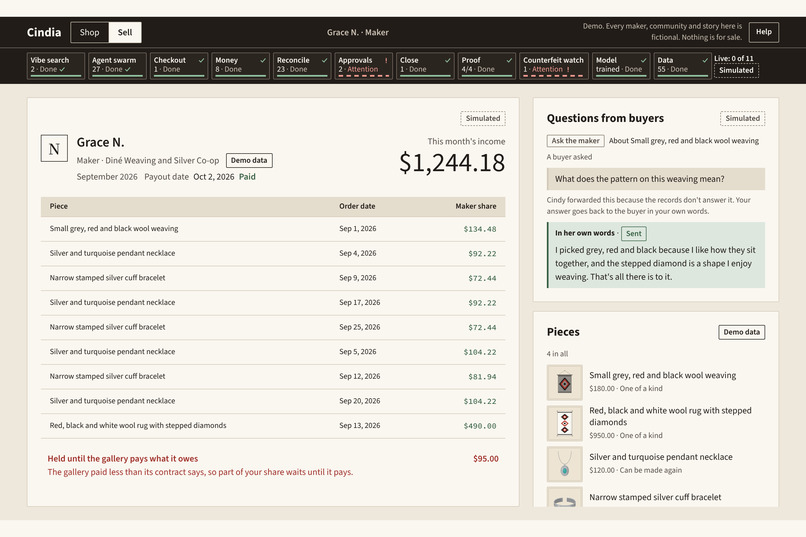Select the wool weaving order row Sep 1
Image resolution: width=806 pixels, height=537 pixels.
[x=273, y=229]
